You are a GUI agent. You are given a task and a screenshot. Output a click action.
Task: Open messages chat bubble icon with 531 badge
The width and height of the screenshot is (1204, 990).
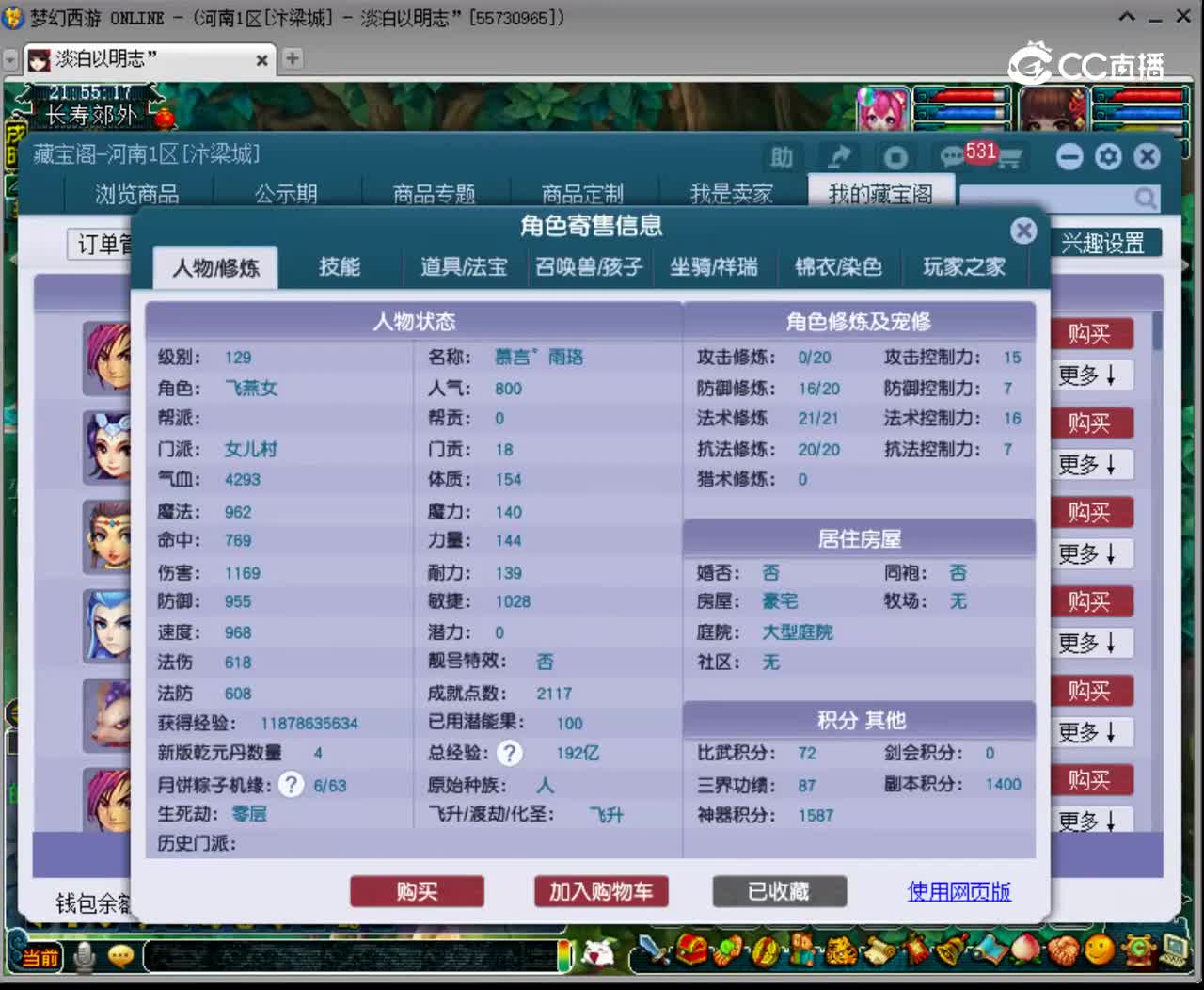pyautogui.click(x=952, y=156)
